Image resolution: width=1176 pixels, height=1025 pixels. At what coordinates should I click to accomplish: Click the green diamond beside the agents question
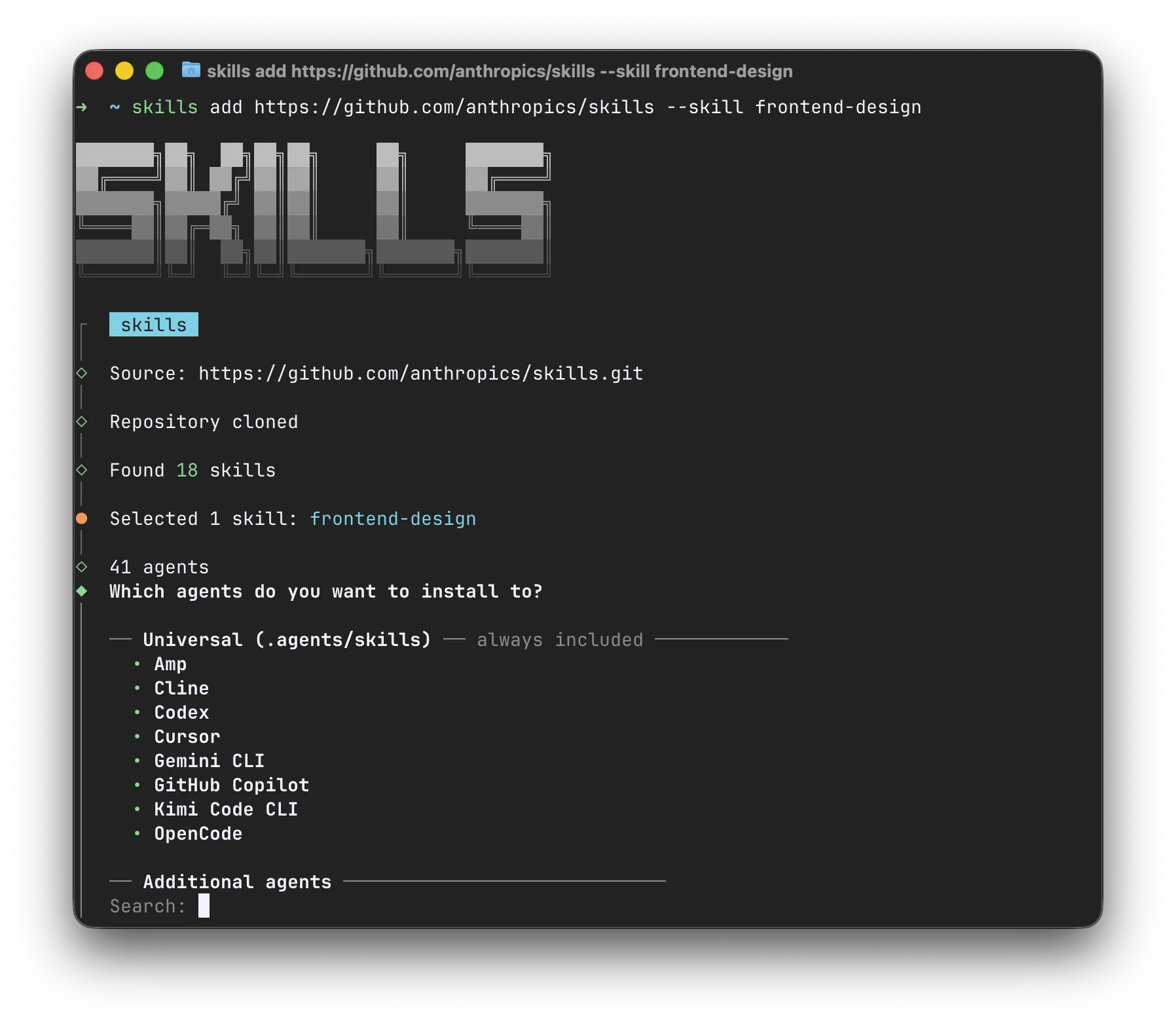[x=82, y=590]
